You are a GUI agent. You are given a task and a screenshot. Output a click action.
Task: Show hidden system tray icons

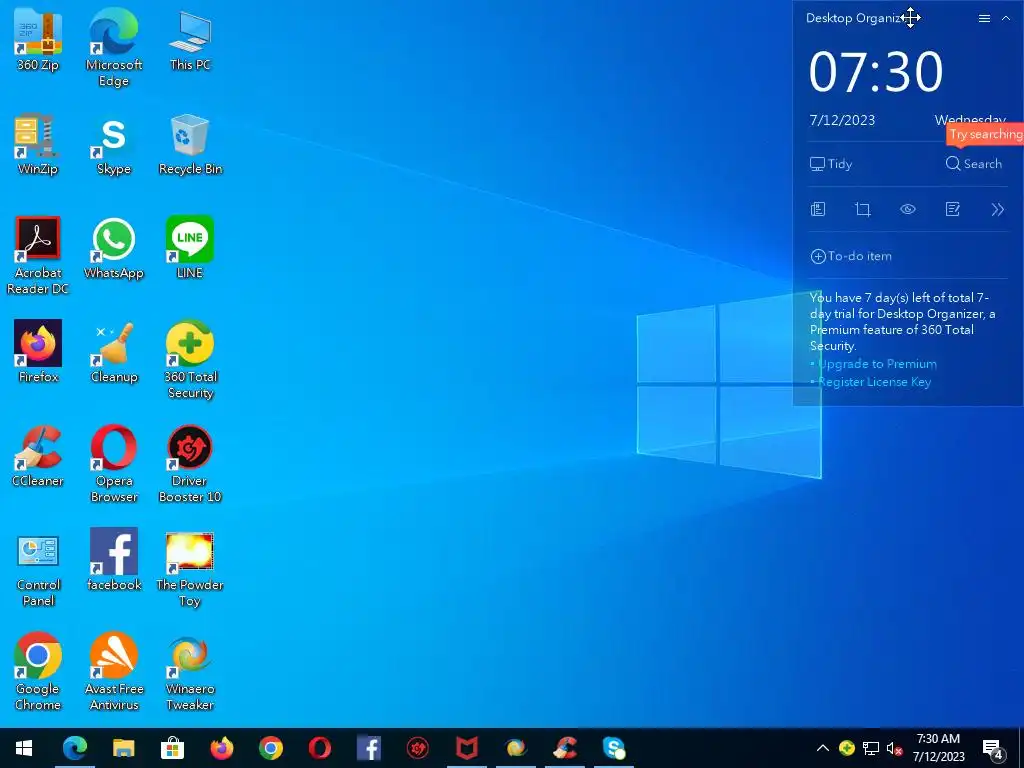(823, 748)
